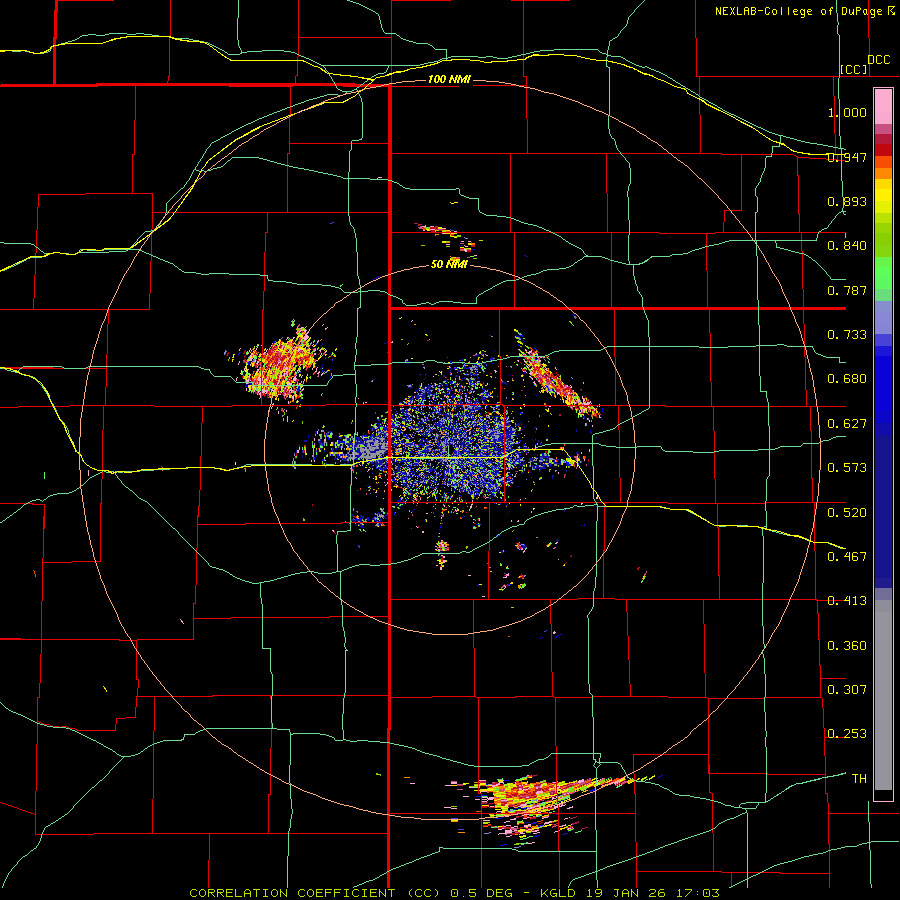Image resolution: width=900 pixels, height=900 pixels.
Task: Click the [CC] legend heading
Action: (854, 69)
